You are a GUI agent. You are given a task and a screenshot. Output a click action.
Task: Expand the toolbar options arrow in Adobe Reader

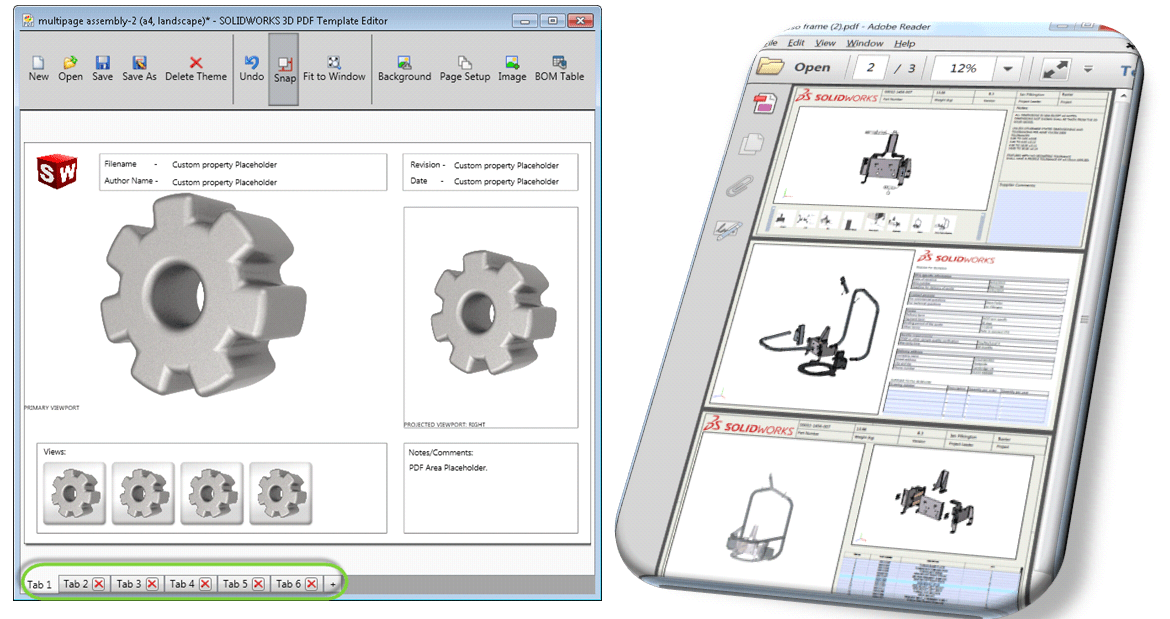(x=1088, y=69)
